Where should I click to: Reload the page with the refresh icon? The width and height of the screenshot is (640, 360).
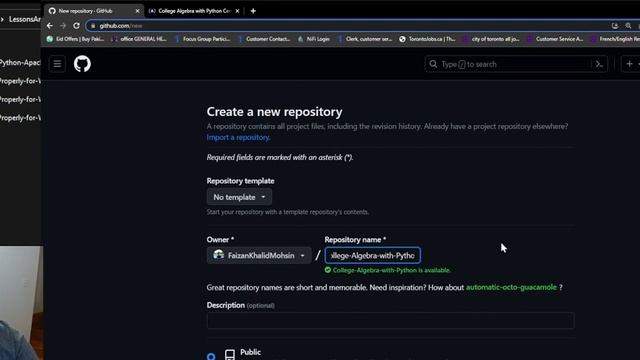click(76, 26)
